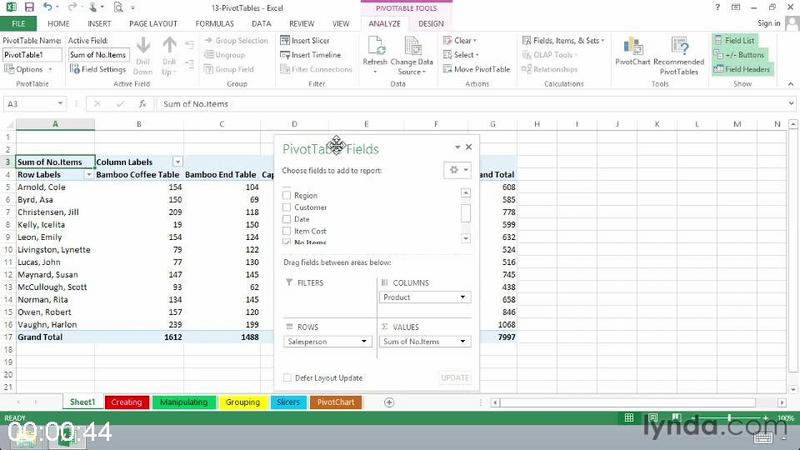Viewport: 800px width, 450px height.
Task: Open the Creating sheet tab
Action: point(127,402)
